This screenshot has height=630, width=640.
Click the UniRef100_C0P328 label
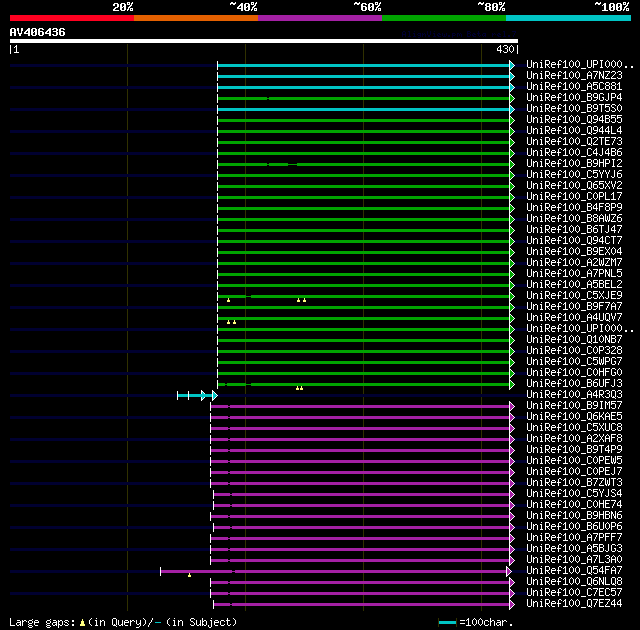(574, 351)
